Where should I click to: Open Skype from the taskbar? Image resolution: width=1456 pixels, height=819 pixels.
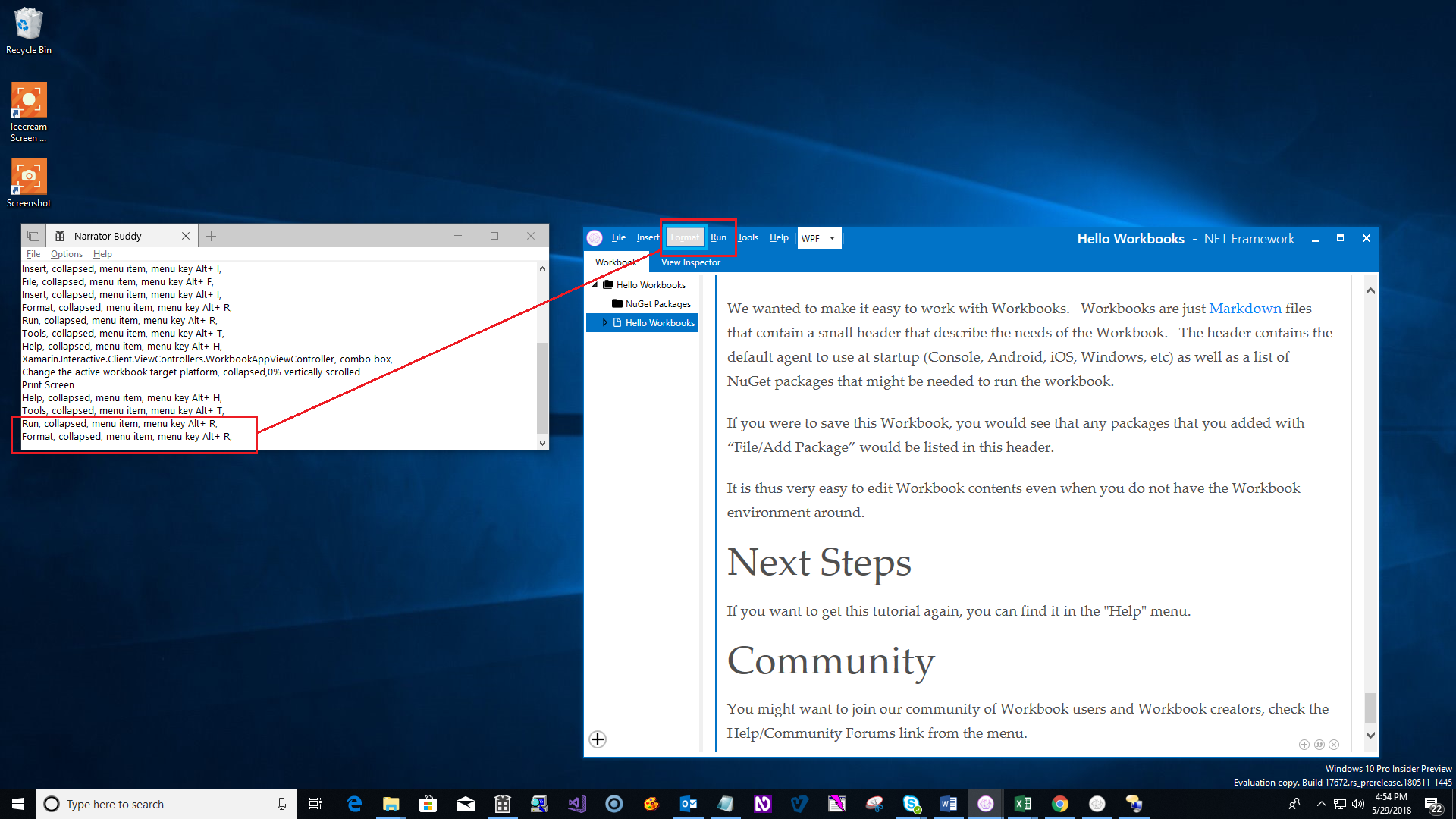[x=912, y=803]
